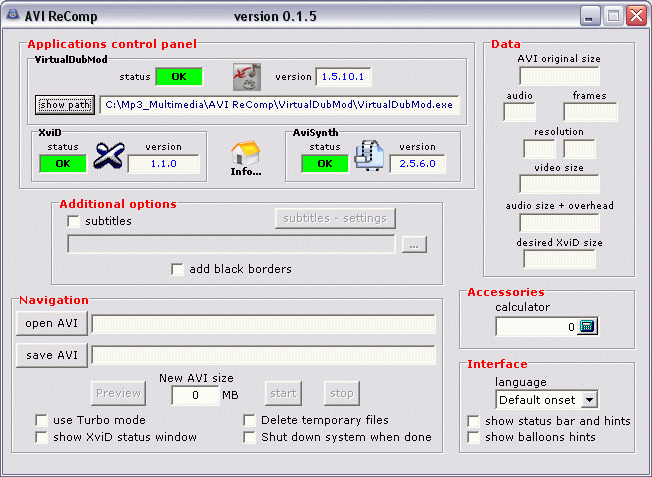Click the subtitles file path field
Image resolution: width=652 pixels, height=477 pixels.
point(231,244)
